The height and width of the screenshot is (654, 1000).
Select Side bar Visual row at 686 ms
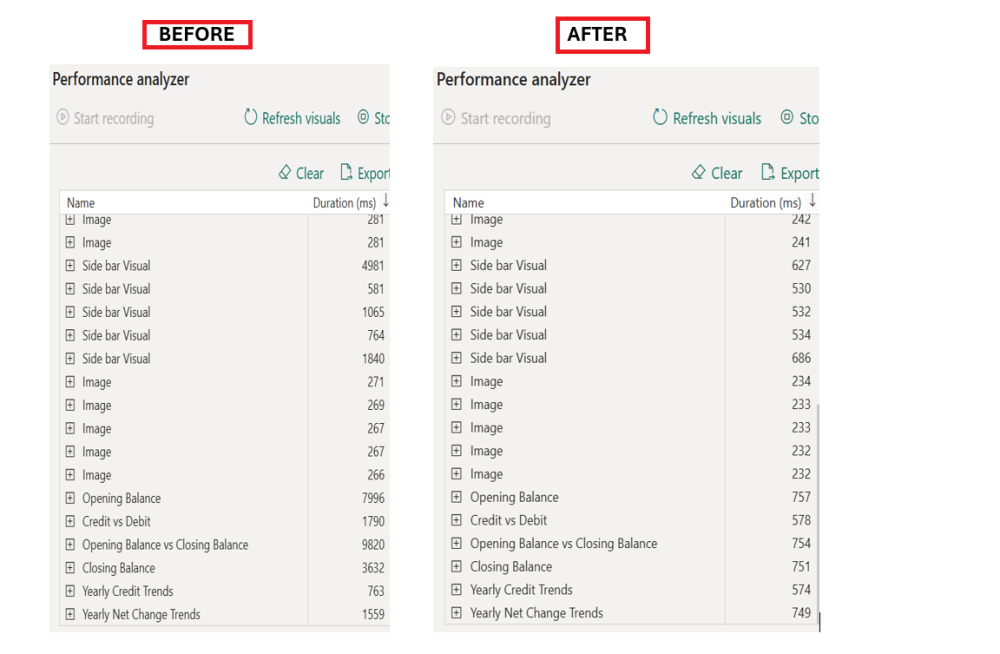coord(508,358)
